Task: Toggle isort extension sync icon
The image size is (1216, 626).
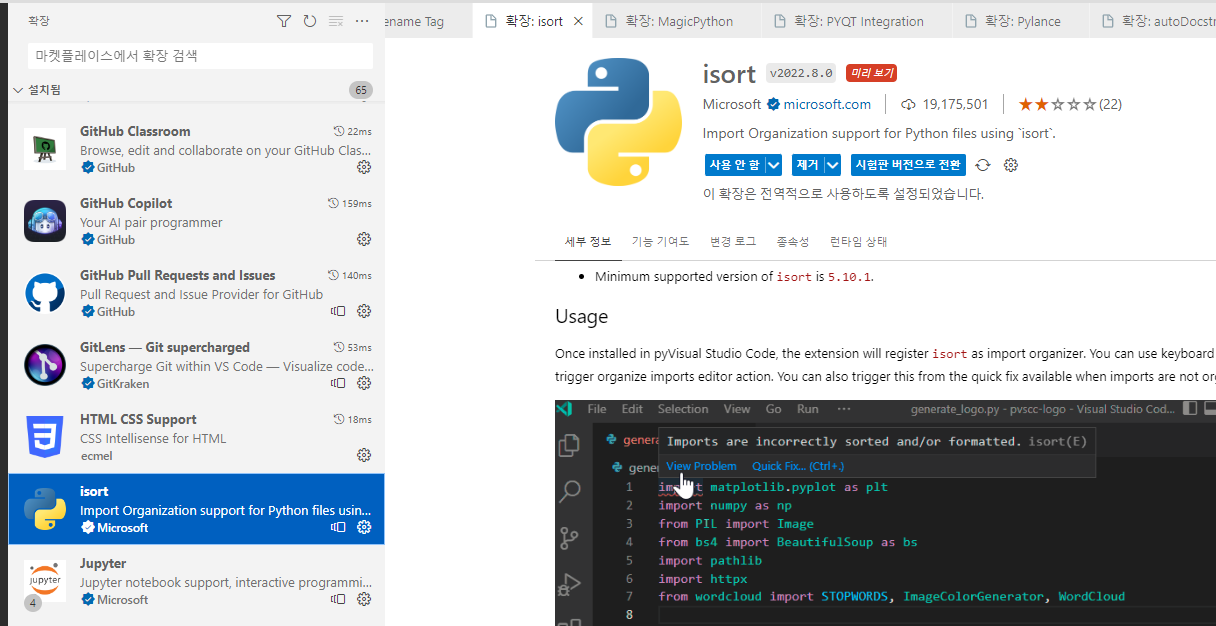Action: click(x=983, y=165)
